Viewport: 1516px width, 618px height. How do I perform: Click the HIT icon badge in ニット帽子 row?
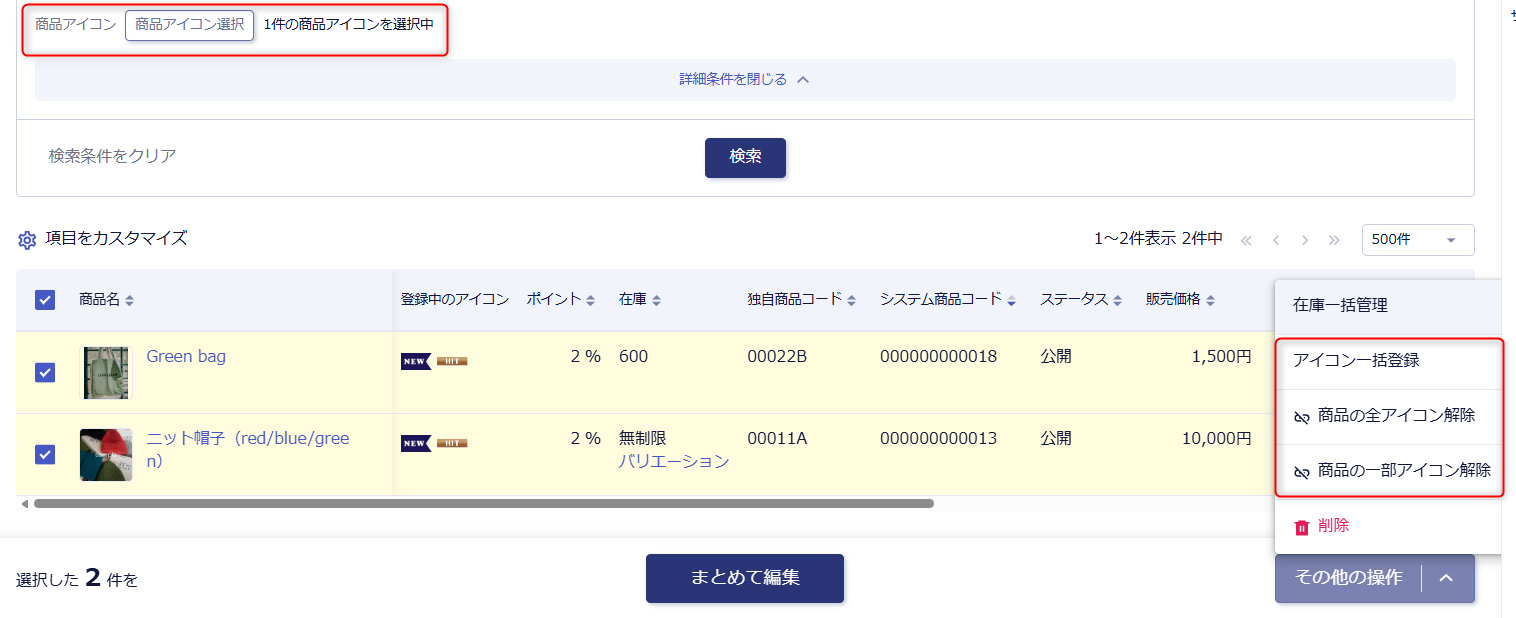coord(452,443)
